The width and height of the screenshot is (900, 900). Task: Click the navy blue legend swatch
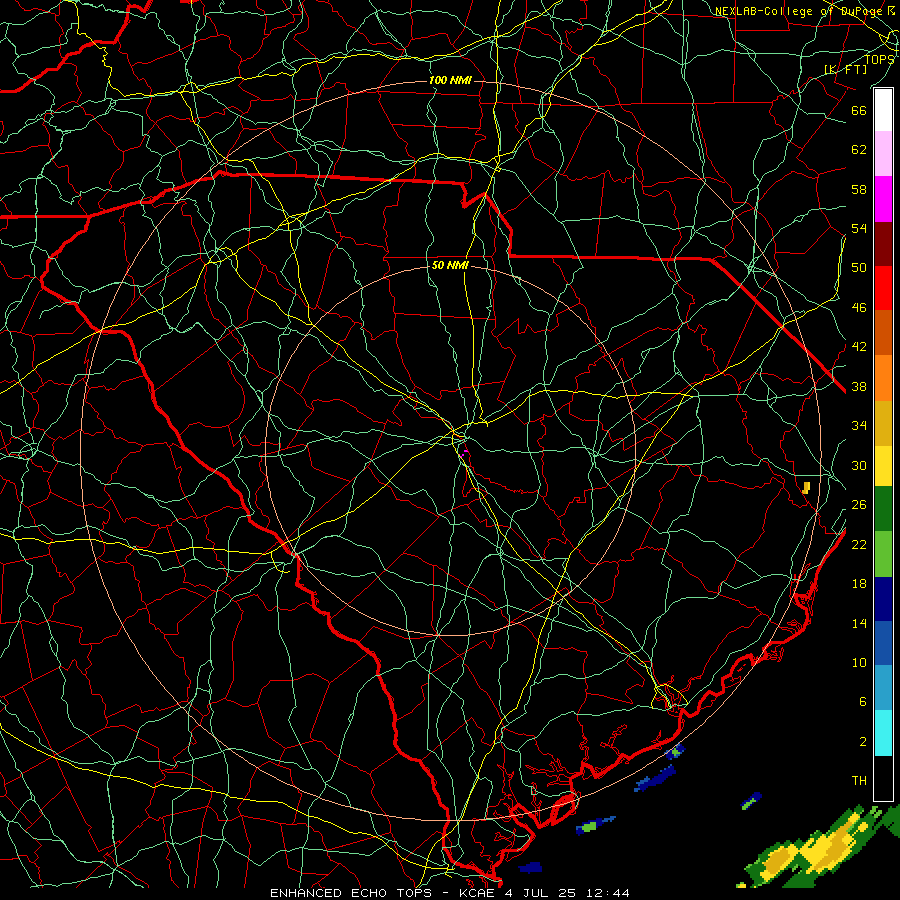[x=883, y=599]
